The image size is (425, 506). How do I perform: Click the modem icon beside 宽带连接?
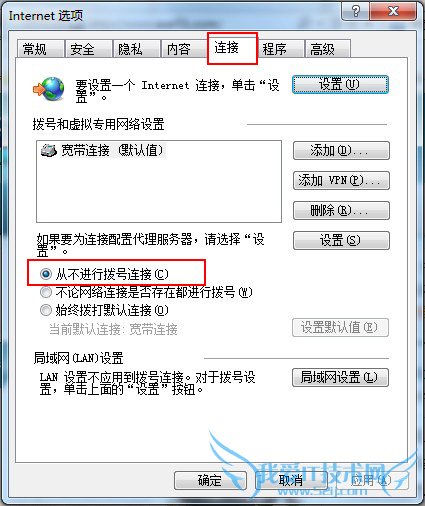49,151
